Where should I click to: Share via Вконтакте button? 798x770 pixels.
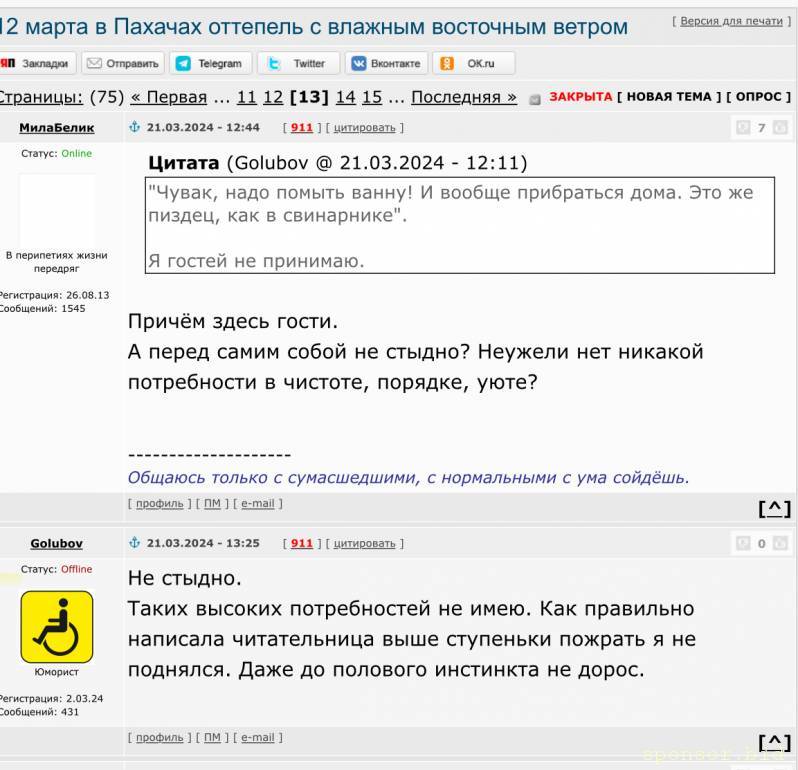pos(386,63)
